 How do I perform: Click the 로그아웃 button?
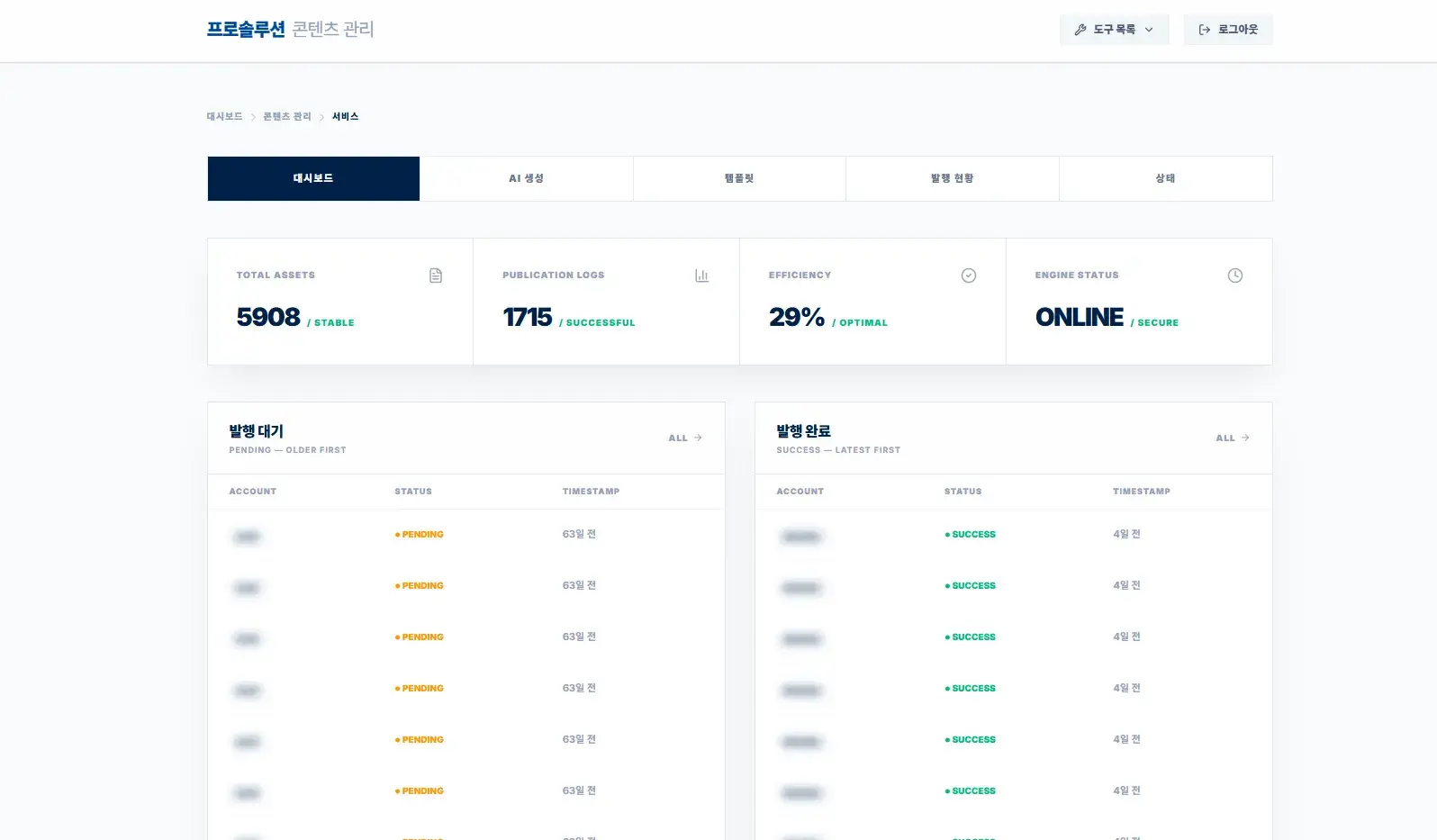[1228, 30]
